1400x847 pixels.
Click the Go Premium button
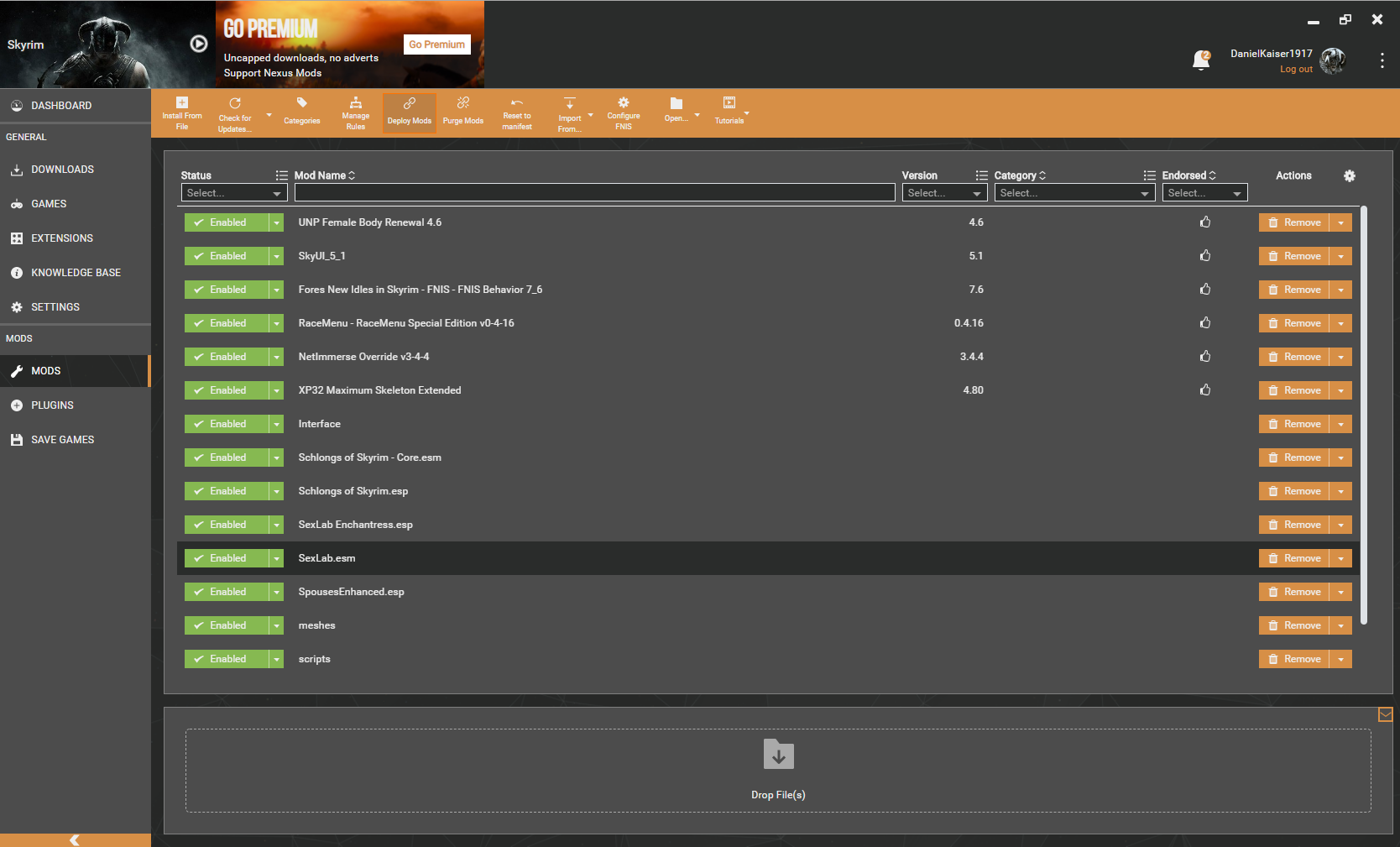[x=436, y=44]
